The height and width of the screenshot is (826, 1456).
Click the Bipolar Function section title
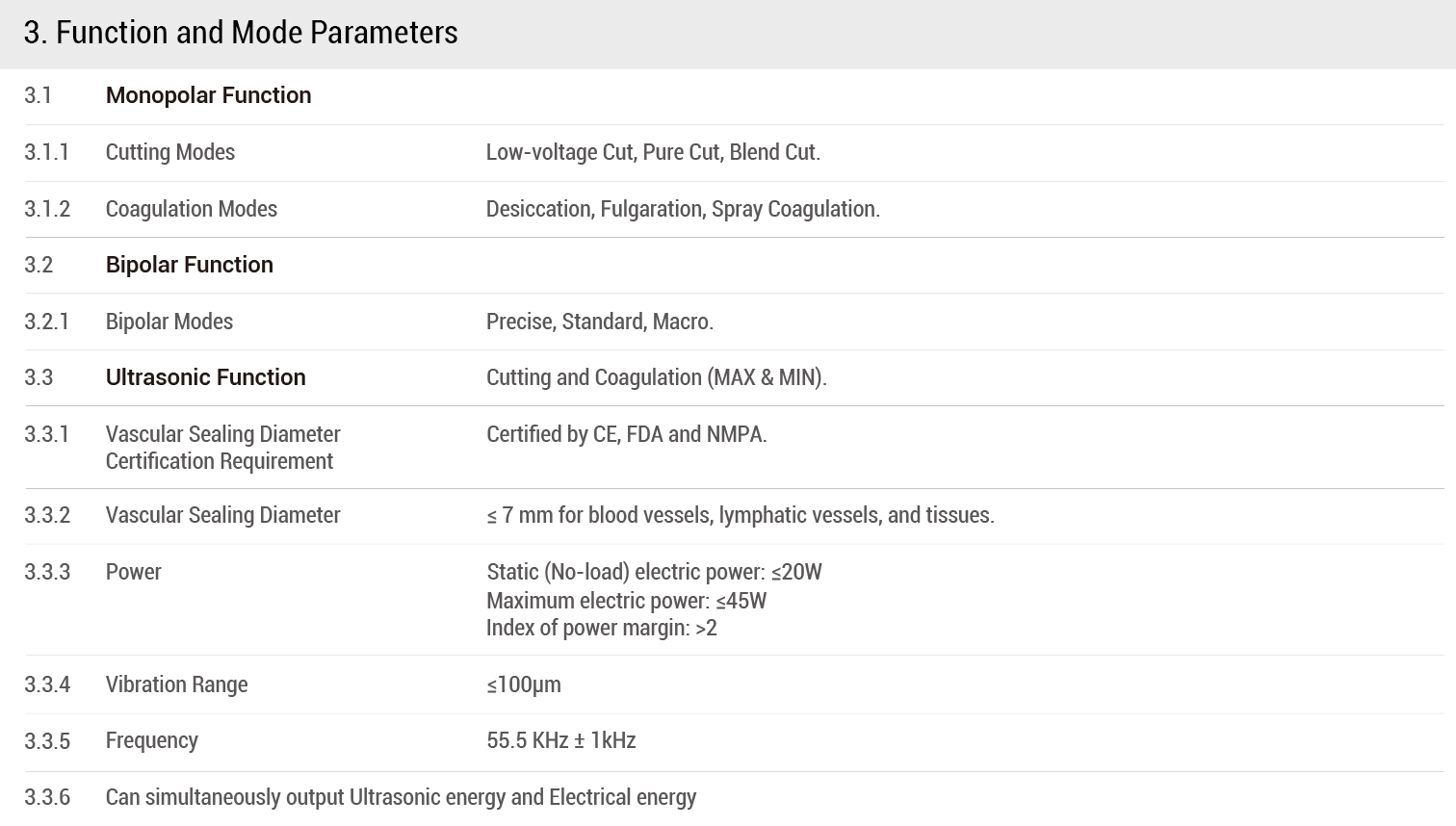coord(189,265)
